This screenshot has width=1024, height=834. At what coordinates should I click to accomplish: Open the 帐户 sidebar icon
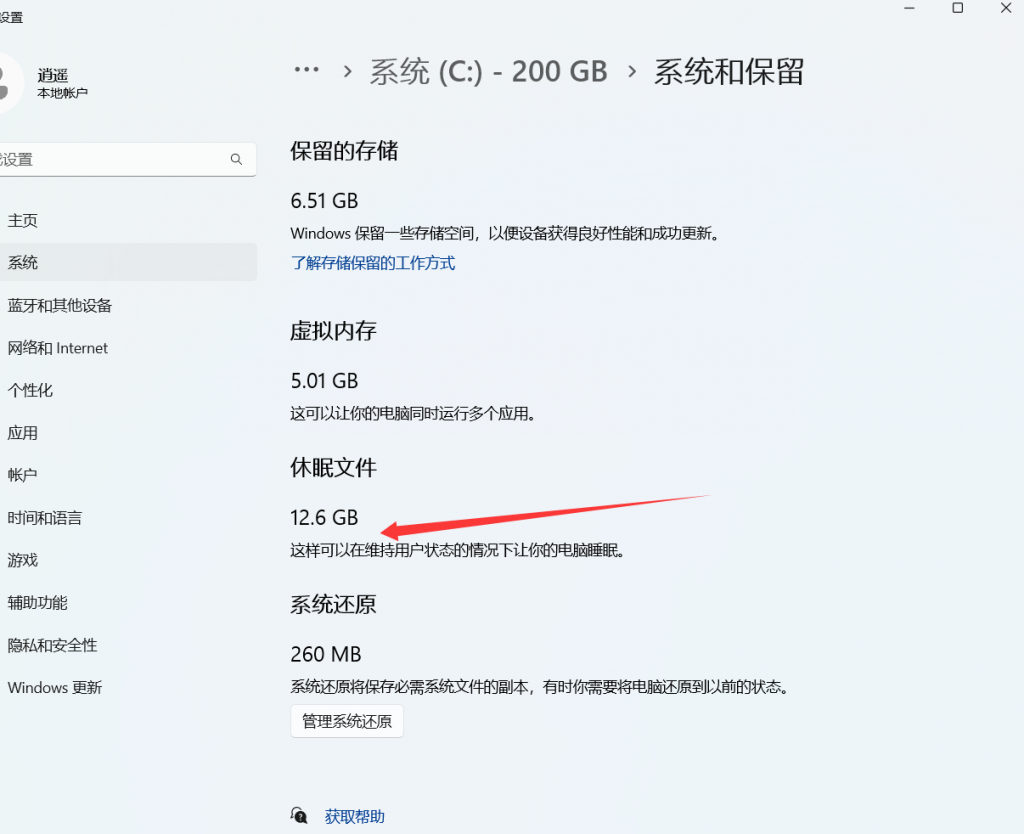(21, 475)
